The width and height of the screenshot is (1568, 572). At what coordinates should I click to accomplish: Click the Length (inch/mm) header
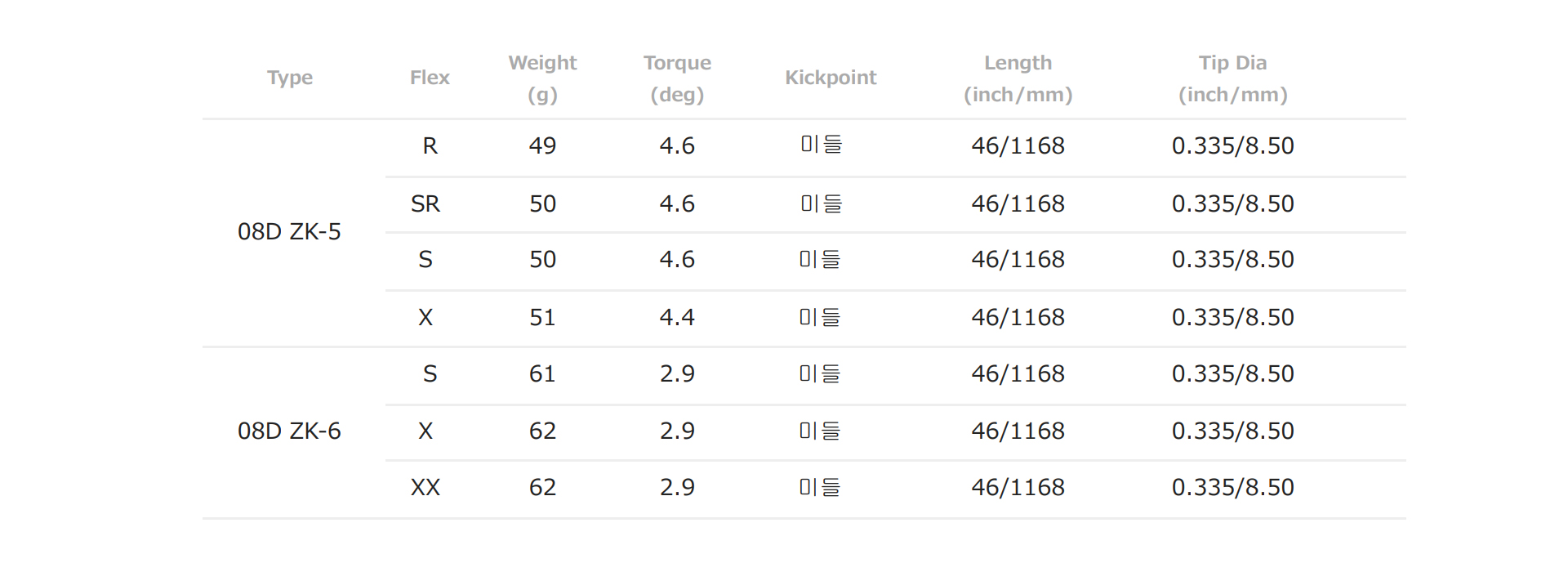tap(1018, 78)
